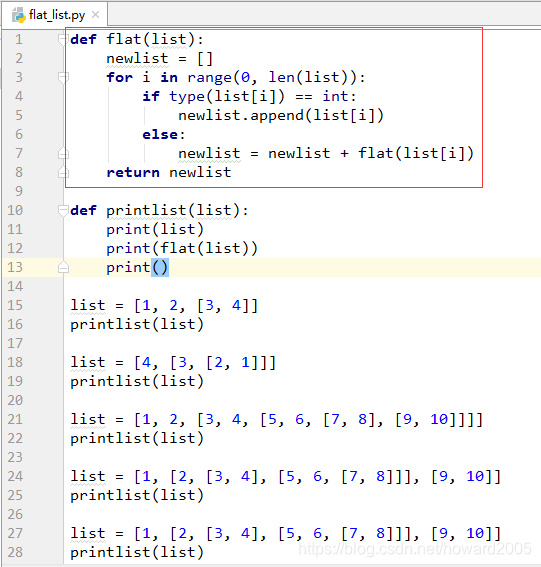The height and width of the screenshot is (567, 541).
Task: Click 'printlist(list)' call on line 16
Action: coord(137,324)
